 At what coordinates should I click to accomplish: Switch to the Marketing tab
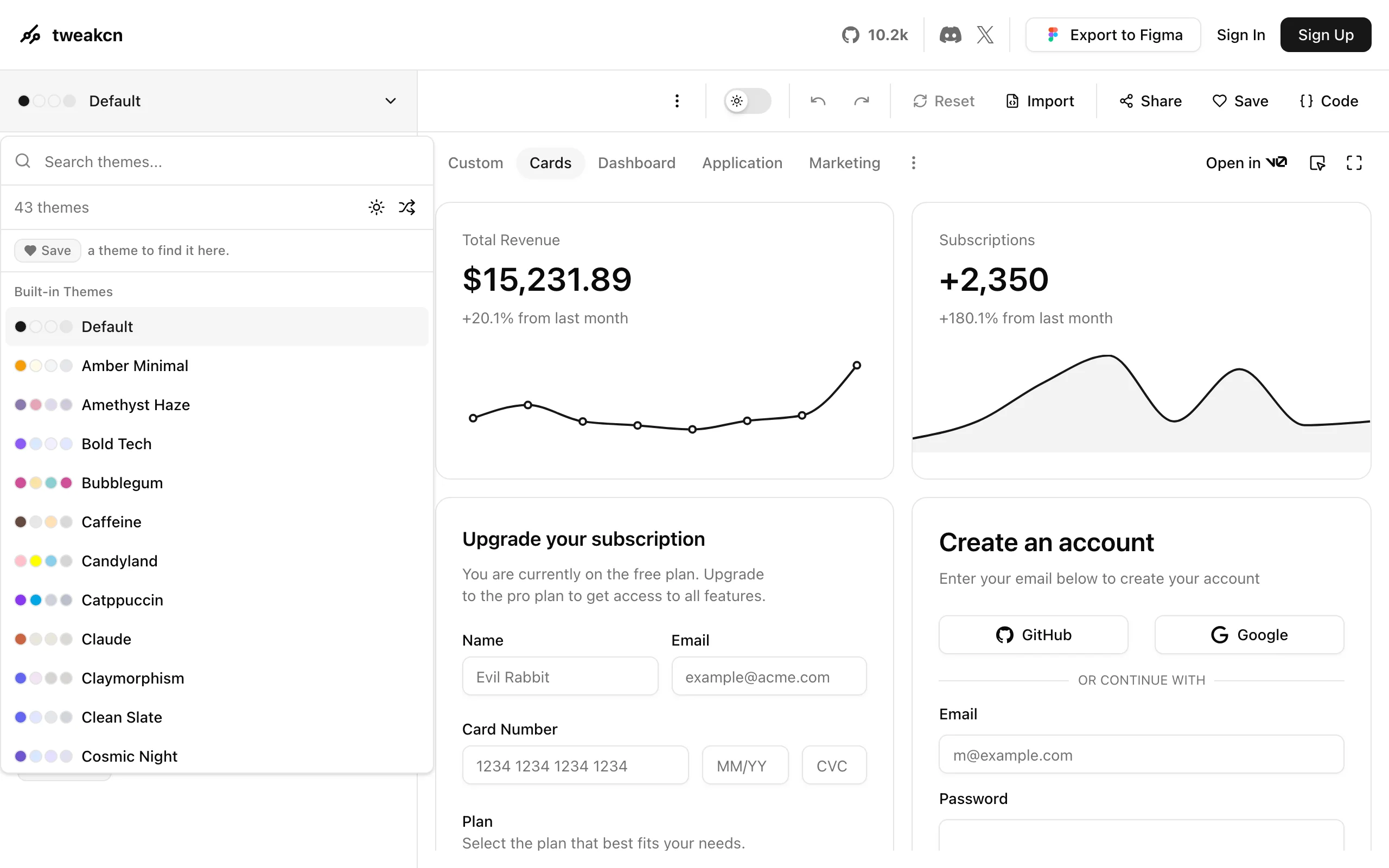844,163
